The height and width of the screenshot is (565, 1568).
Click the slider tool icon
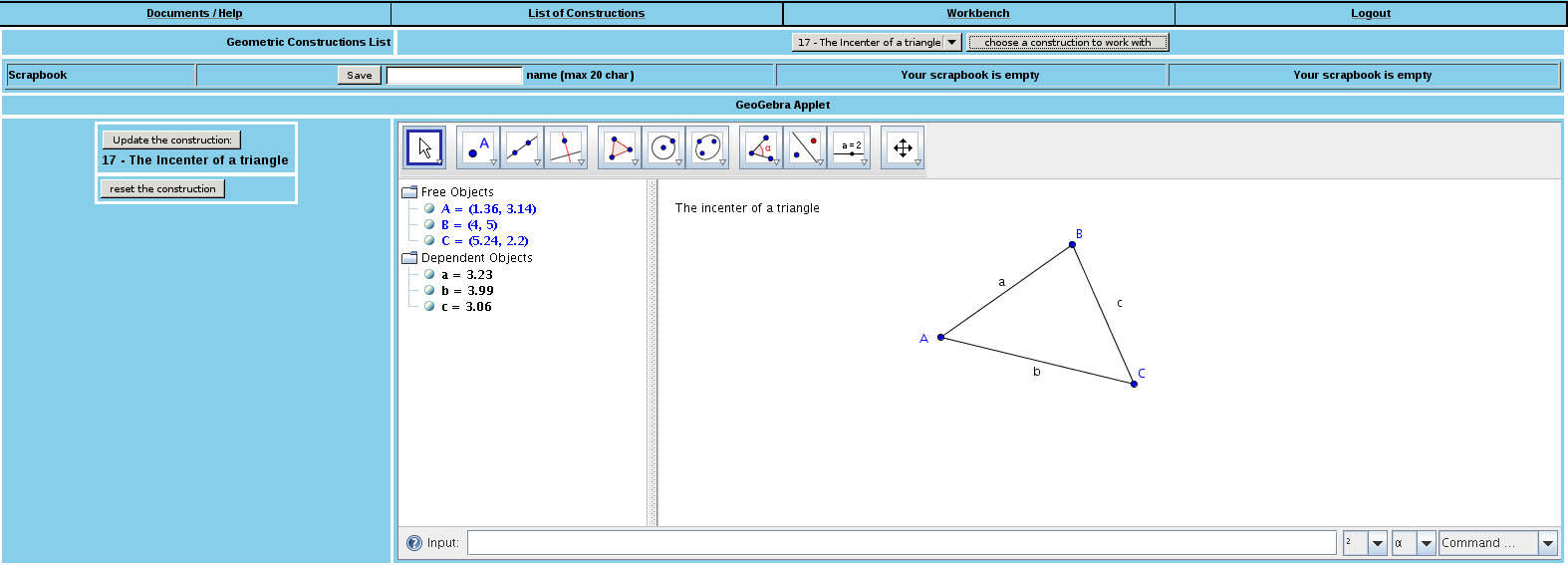click(850, 147)
